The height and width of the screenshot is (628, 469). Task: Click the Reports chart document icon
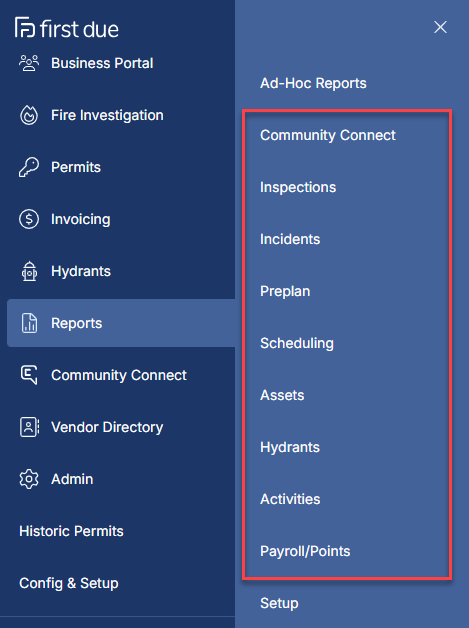tap(29, 323)
